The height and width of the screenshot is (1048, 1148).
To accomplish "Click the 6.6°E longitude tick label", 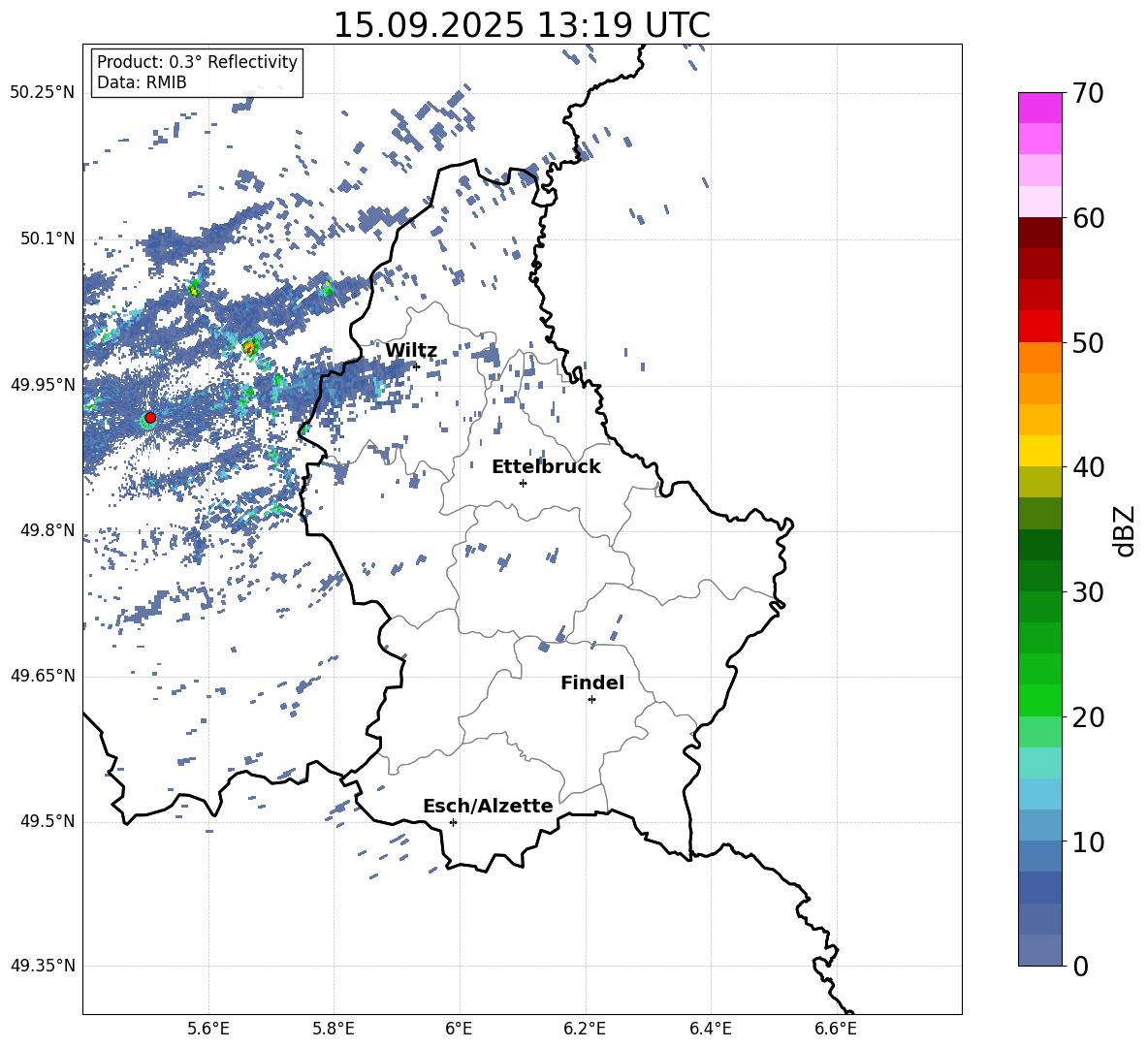I will (836, 1029).
